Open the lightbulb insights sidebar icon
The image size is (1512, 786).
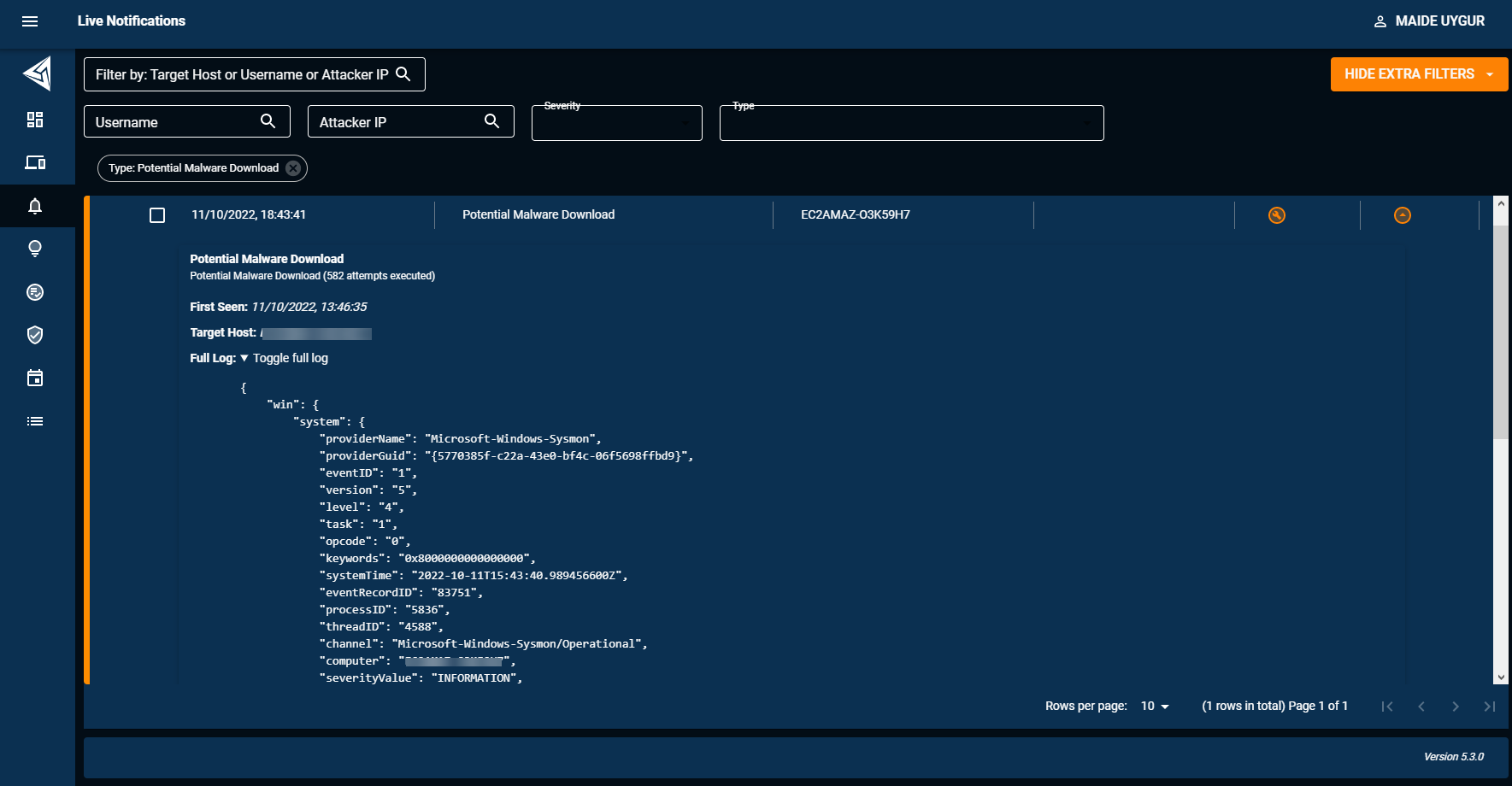click(x=35, y=249)
